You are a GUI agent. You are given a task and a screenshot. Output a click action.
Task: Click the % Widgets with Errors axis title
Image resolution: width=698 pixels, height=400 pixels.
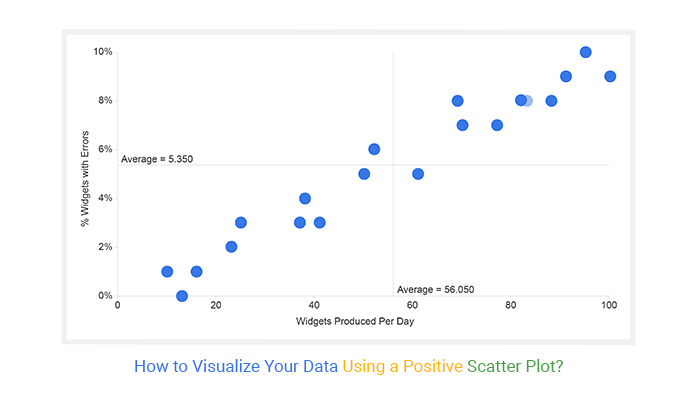pos(85,179)
